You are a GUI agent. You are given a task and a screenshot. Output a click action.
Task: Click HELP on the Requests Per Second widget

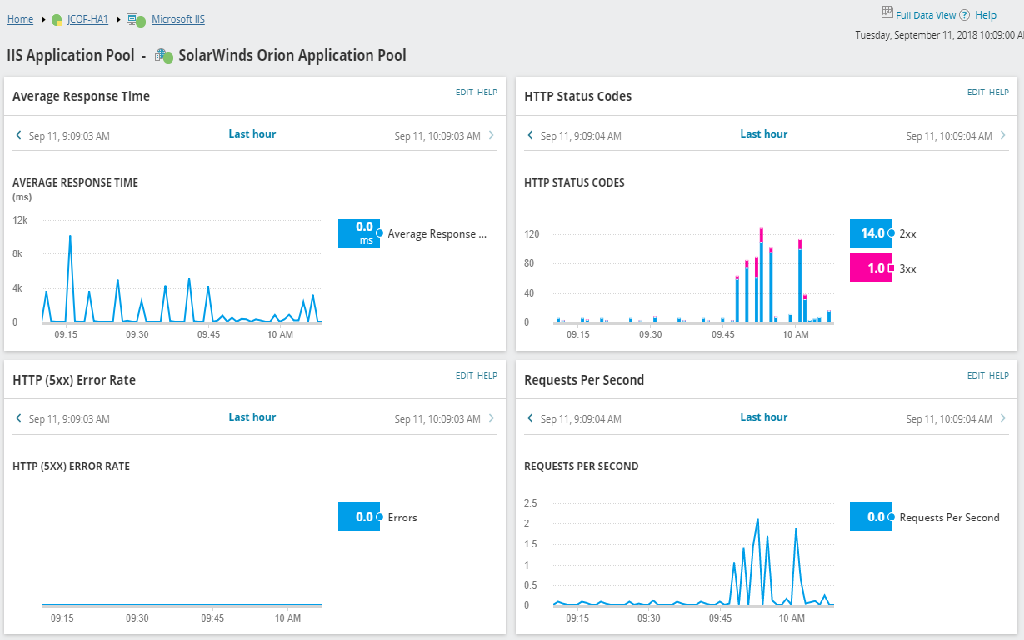tap(998, 375)
